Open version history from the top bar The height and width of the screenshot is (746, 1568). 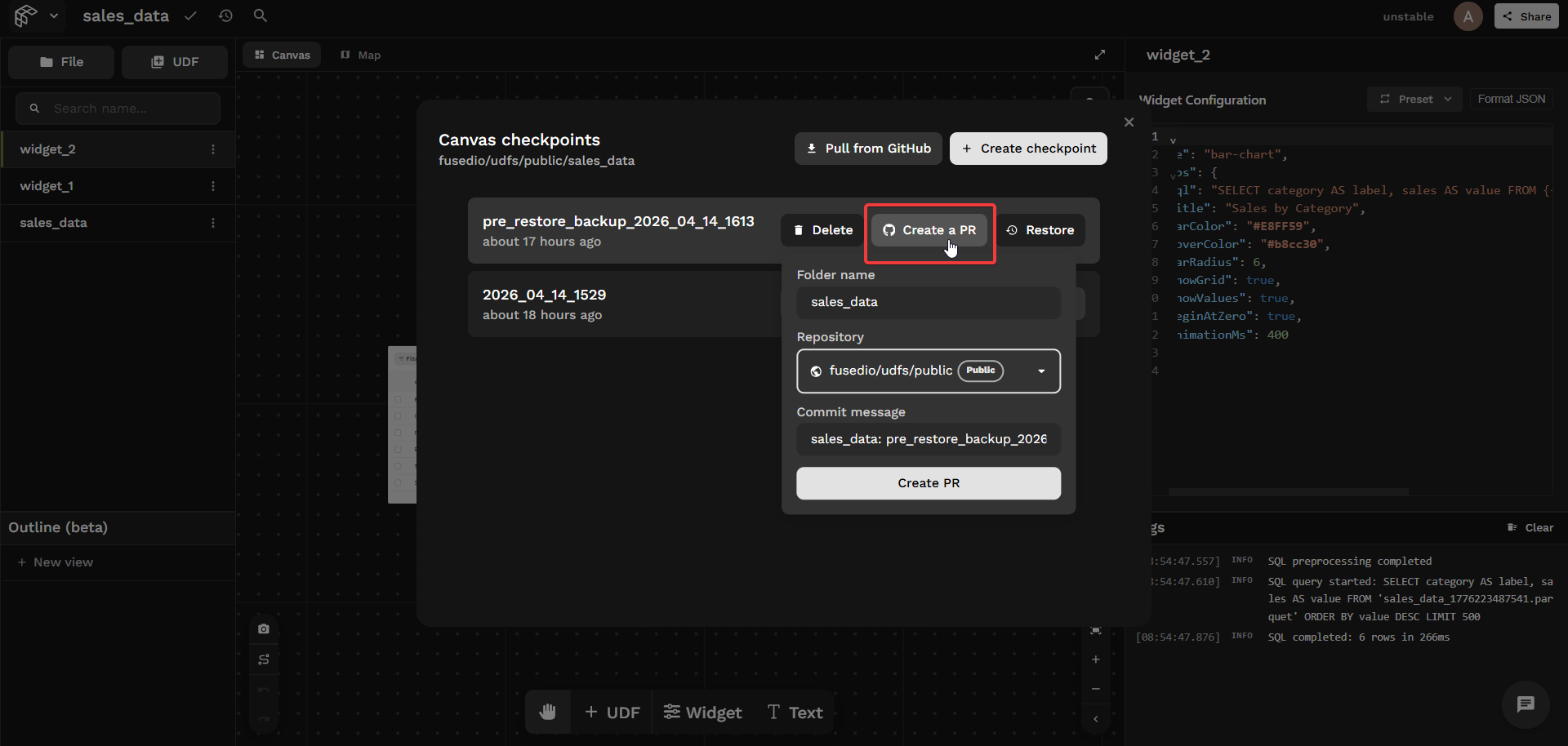pyautogui.click(x=225, y=16)
